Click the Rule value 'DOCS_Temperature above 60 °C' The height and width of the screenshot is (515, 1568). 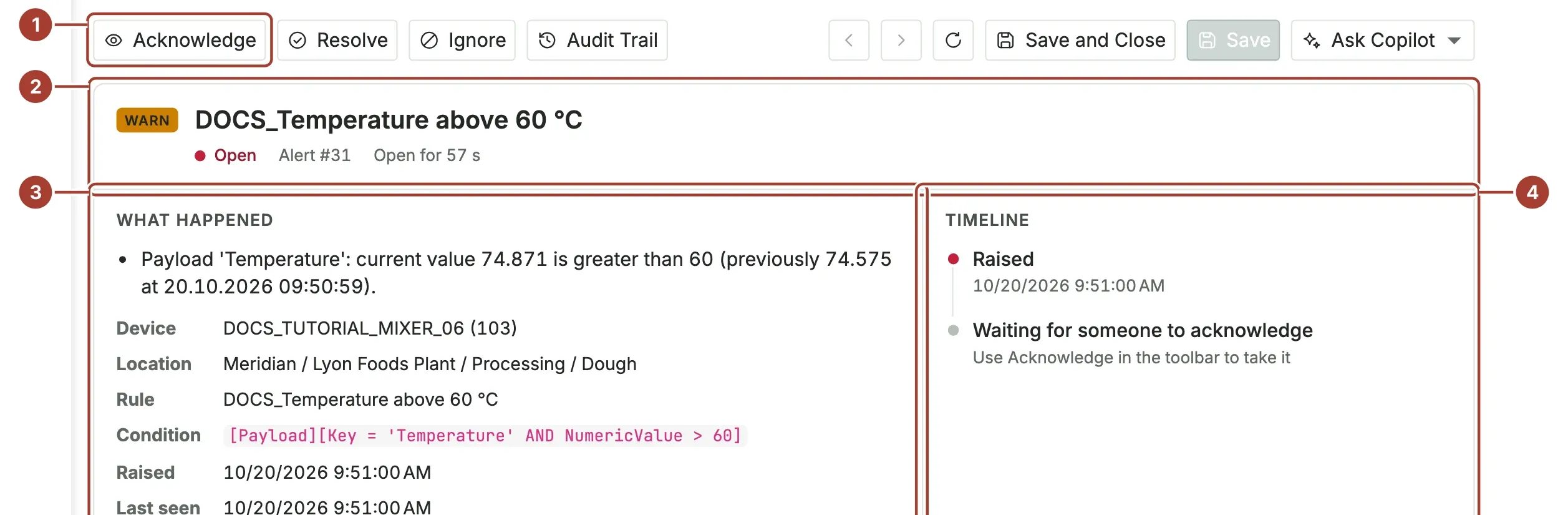pyautogui.click(x=361, y=399)
